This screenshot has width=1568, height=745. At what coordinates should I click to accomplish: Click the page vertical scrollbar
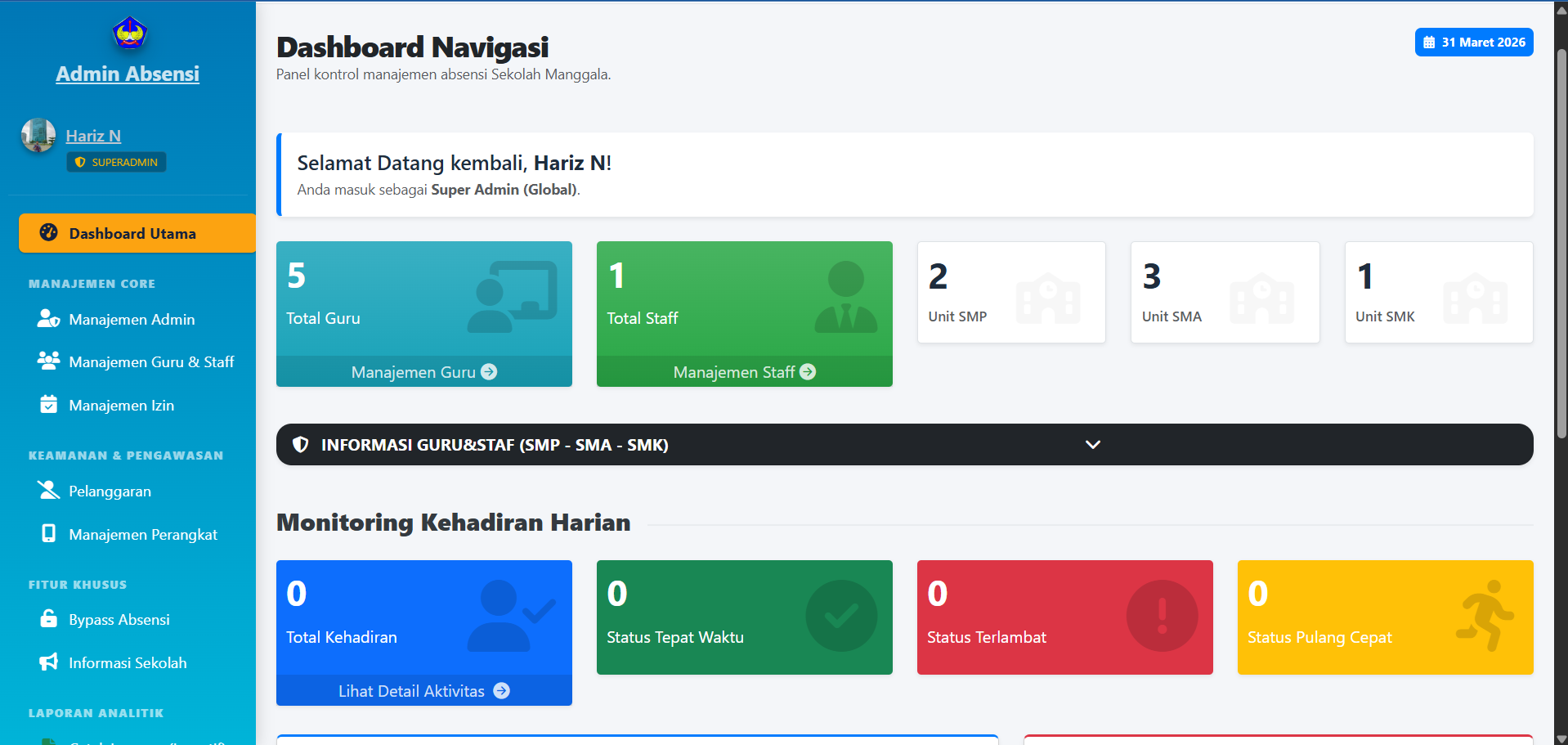pyautogui.click(x=1561, y=245)
